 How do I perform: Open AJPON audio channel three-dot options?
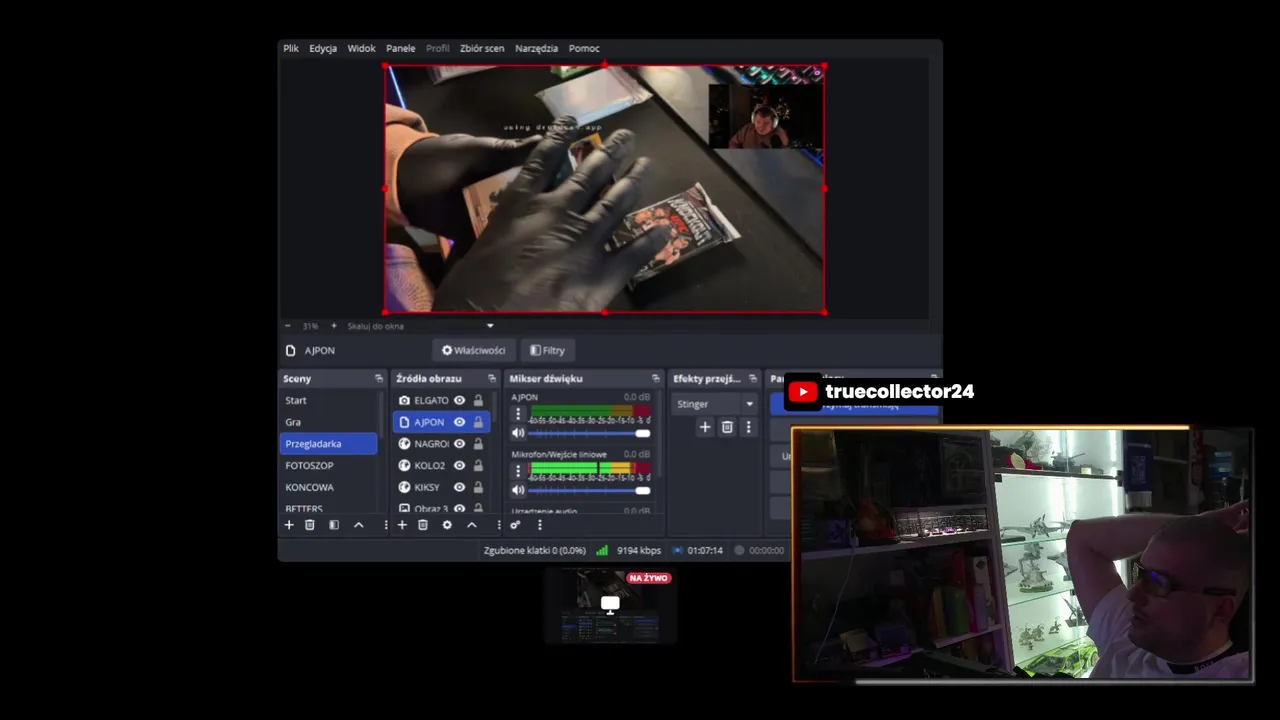[518, 413]
